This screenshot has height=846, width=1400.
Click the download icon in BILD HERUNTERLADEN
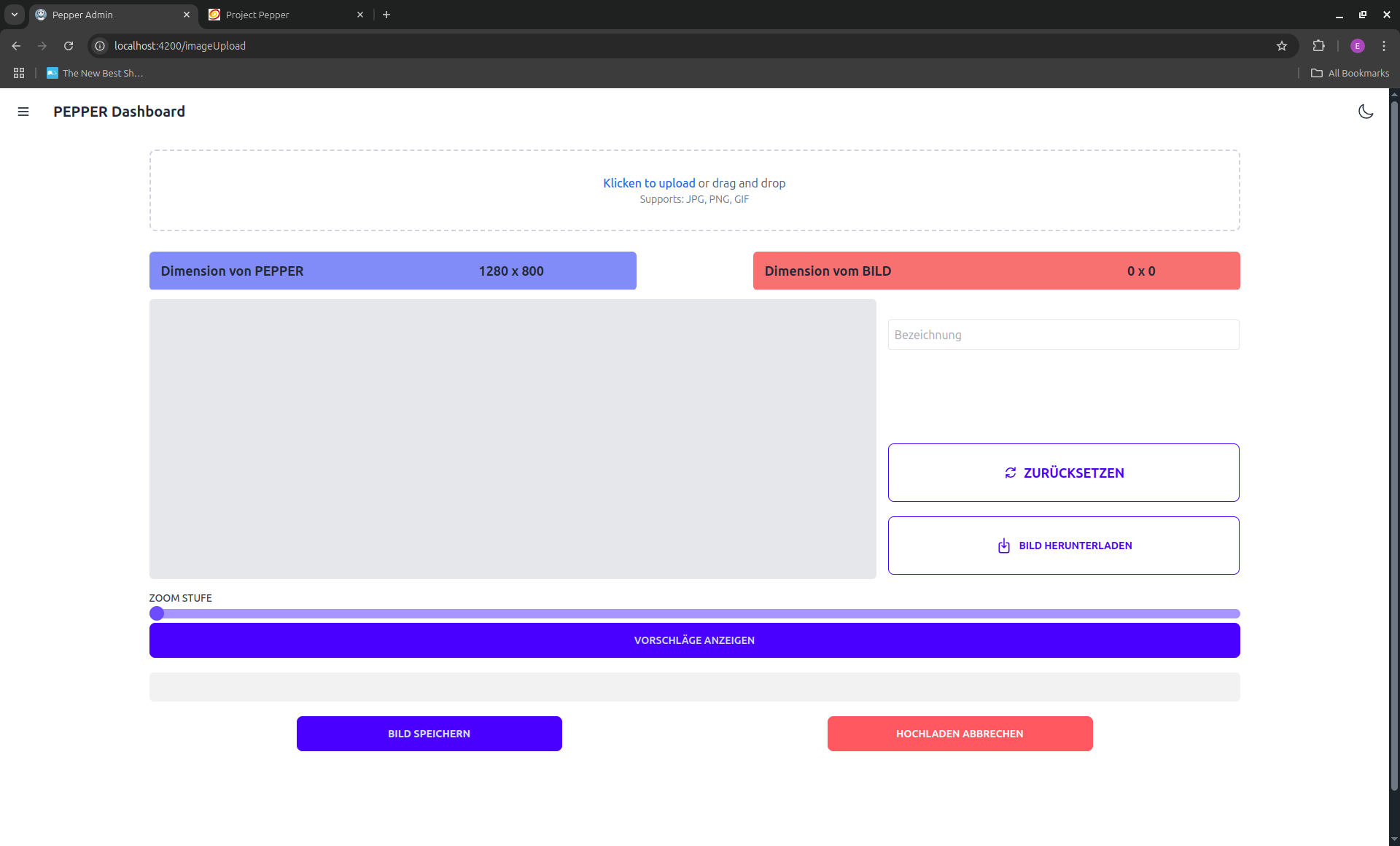click(x=1004, y=546)
